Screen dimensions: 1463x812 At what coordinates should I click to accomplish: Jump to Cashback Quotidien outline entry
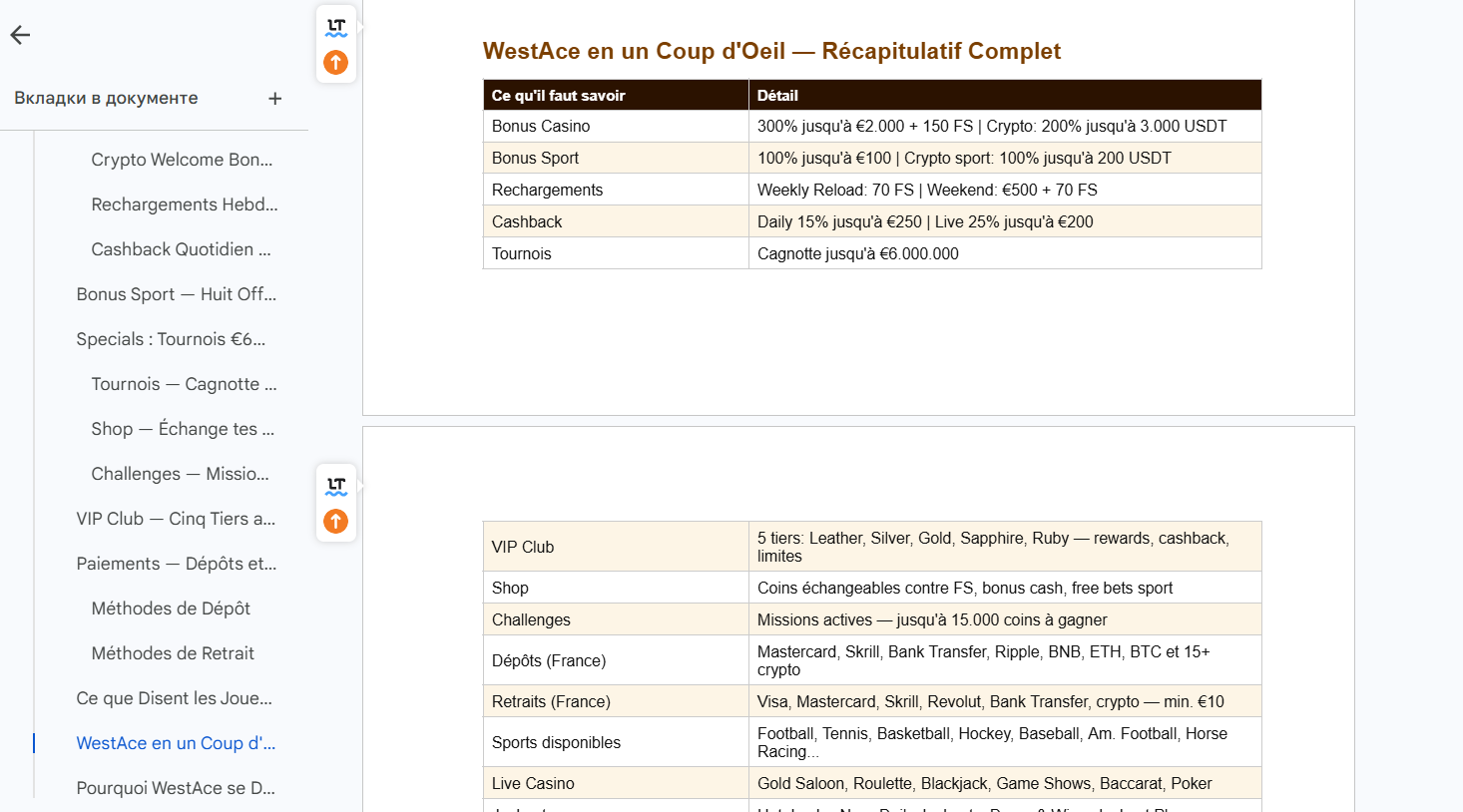(181, 249)
